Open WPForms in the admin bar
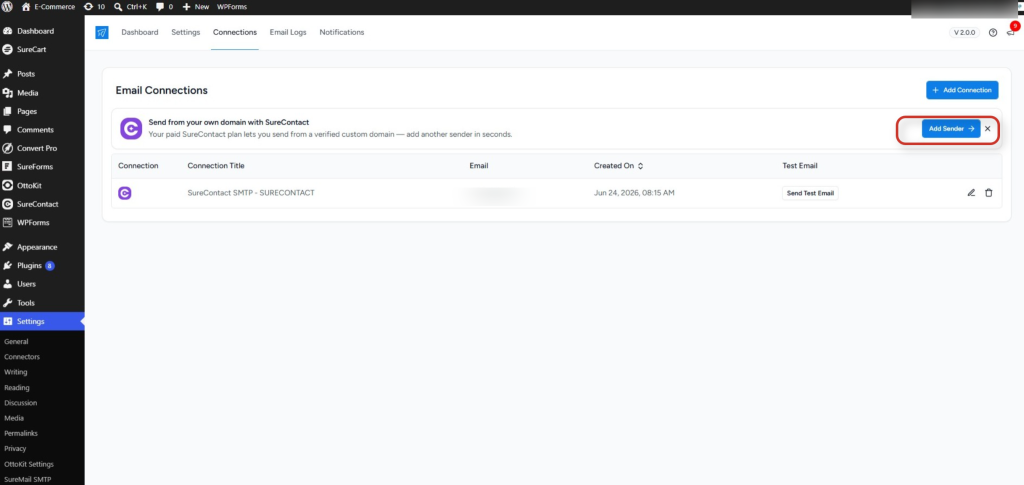 [x=232, y=7]
